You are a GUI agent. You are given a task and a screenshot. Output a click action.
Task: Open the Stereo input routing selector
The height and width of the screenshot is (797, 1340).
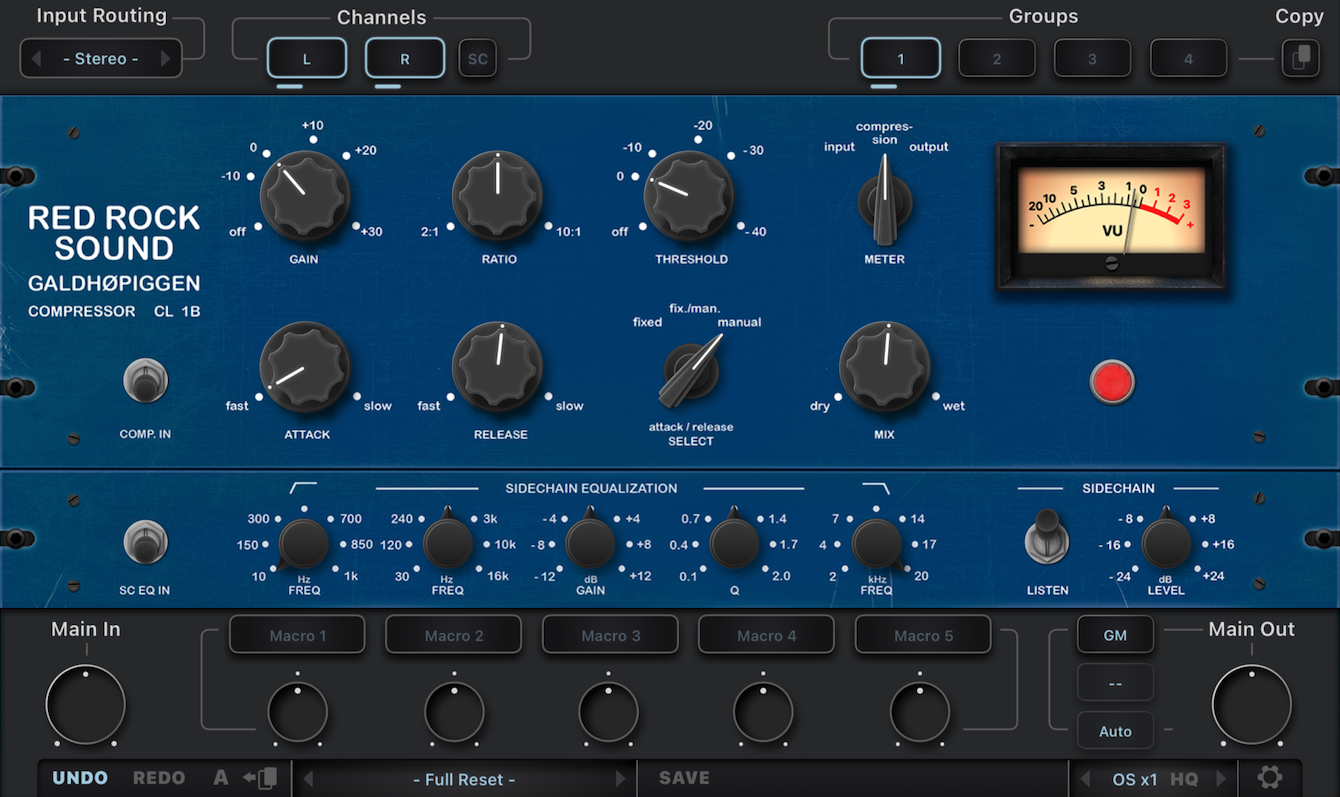tap(101, 59)
